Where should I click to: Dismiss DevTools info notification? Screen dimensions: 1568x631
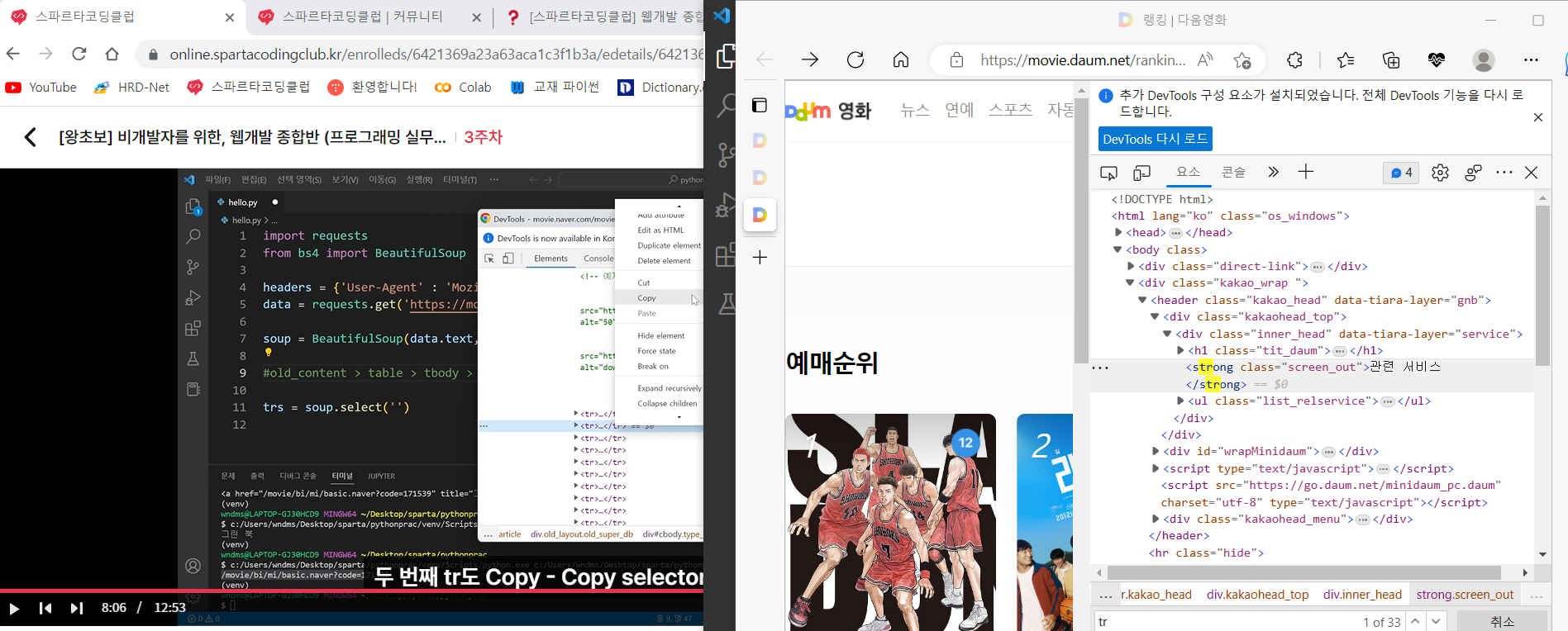(1538, 117)
